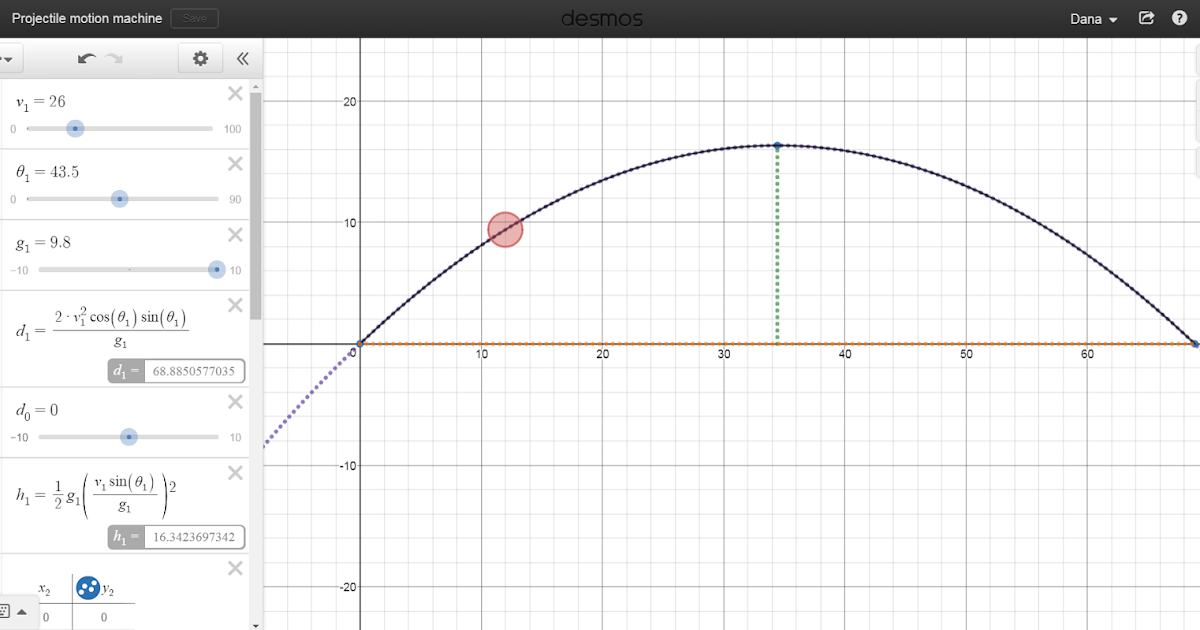The height and width of the screenshot is (630, 1200).
Task: Click the desmos logo in the header
Action: tap(601, 17)
